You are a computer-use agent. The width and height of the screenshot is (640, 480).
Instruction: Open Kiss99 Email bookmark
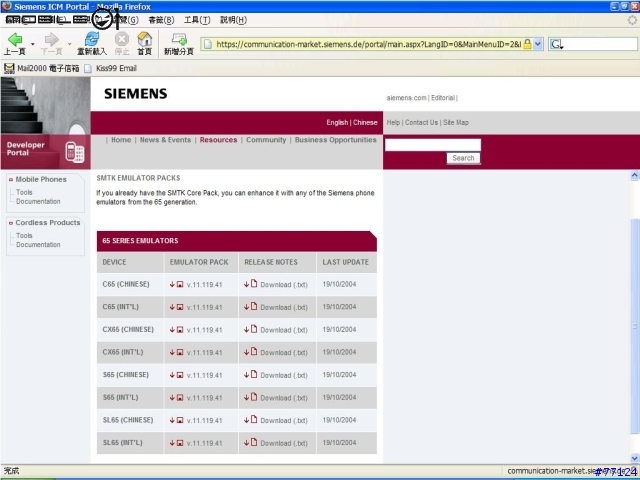(110, 68)
